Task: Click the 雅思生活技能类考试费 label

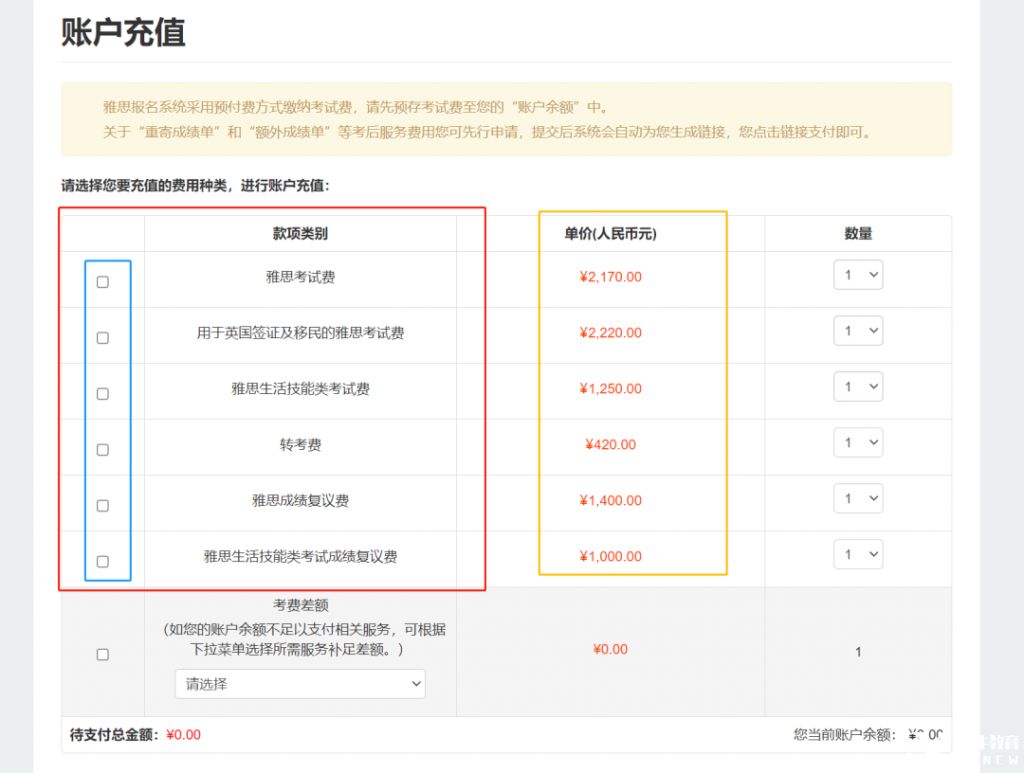Action: 300,389
